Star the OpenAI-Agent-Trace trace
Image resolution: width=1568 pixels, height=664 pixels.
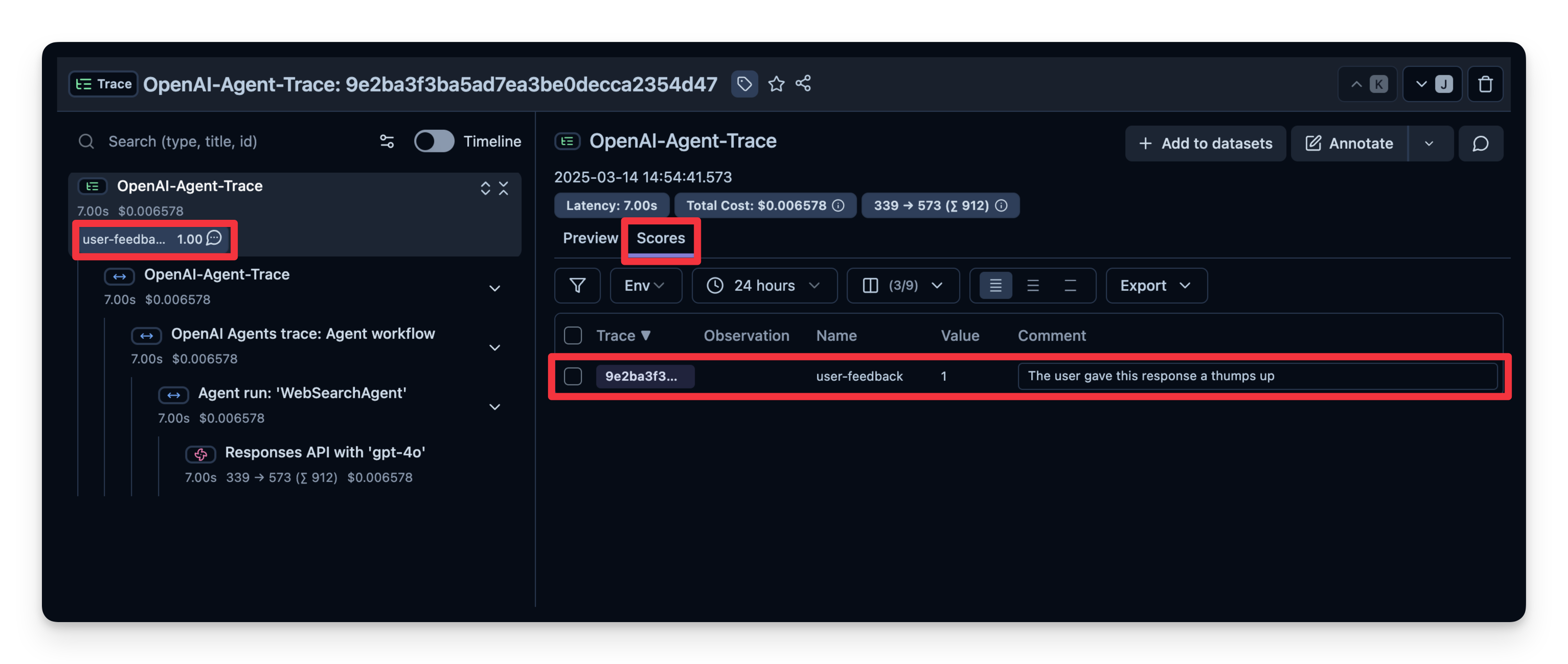click(x=777, y=84)
